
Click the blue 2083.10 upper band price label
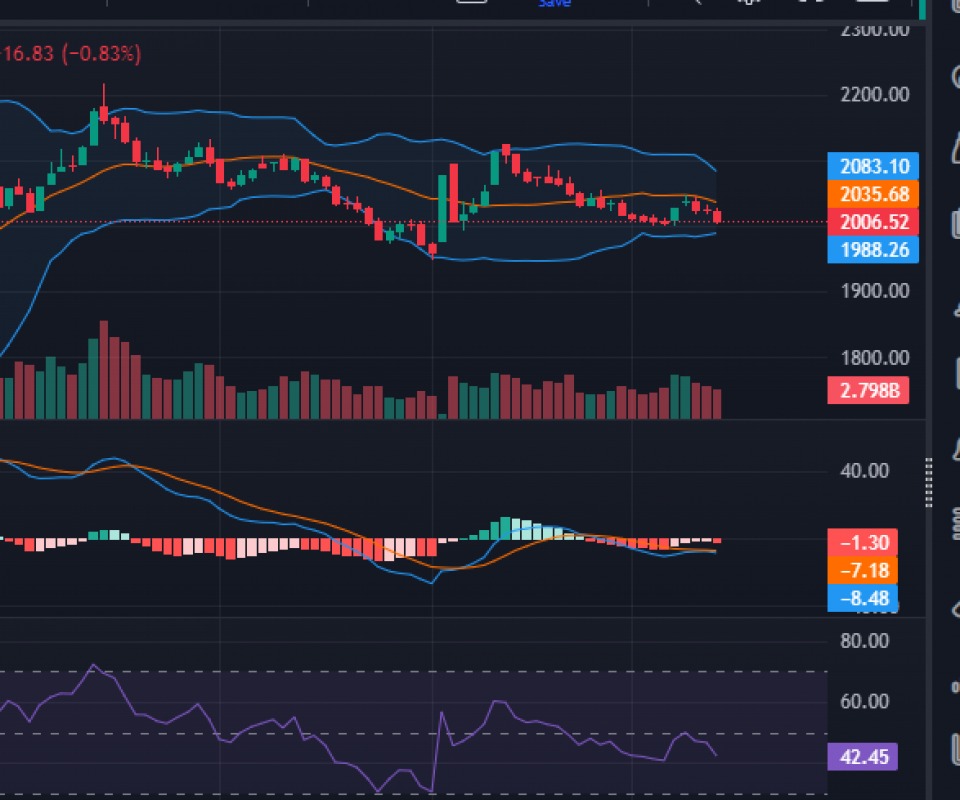(x=873, y=166)
